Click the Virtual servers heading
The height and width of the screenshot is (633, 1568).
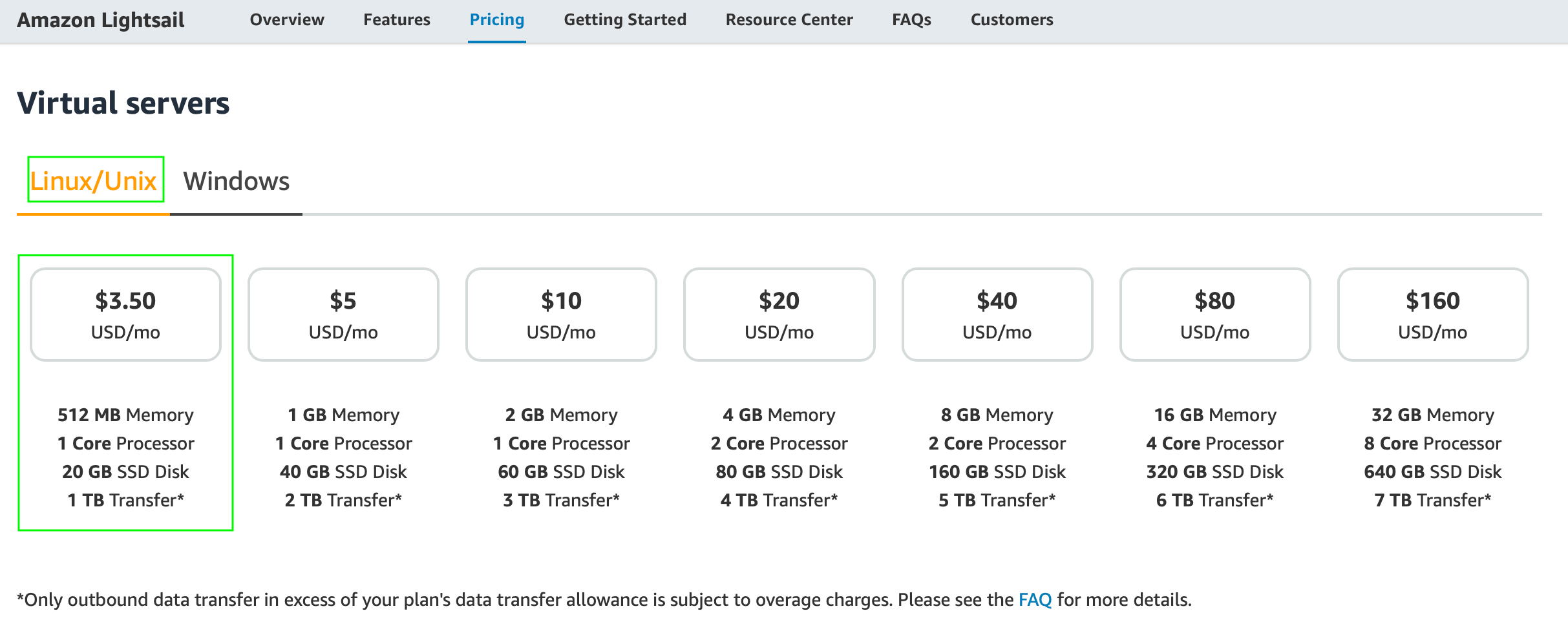tap(123, 101)
